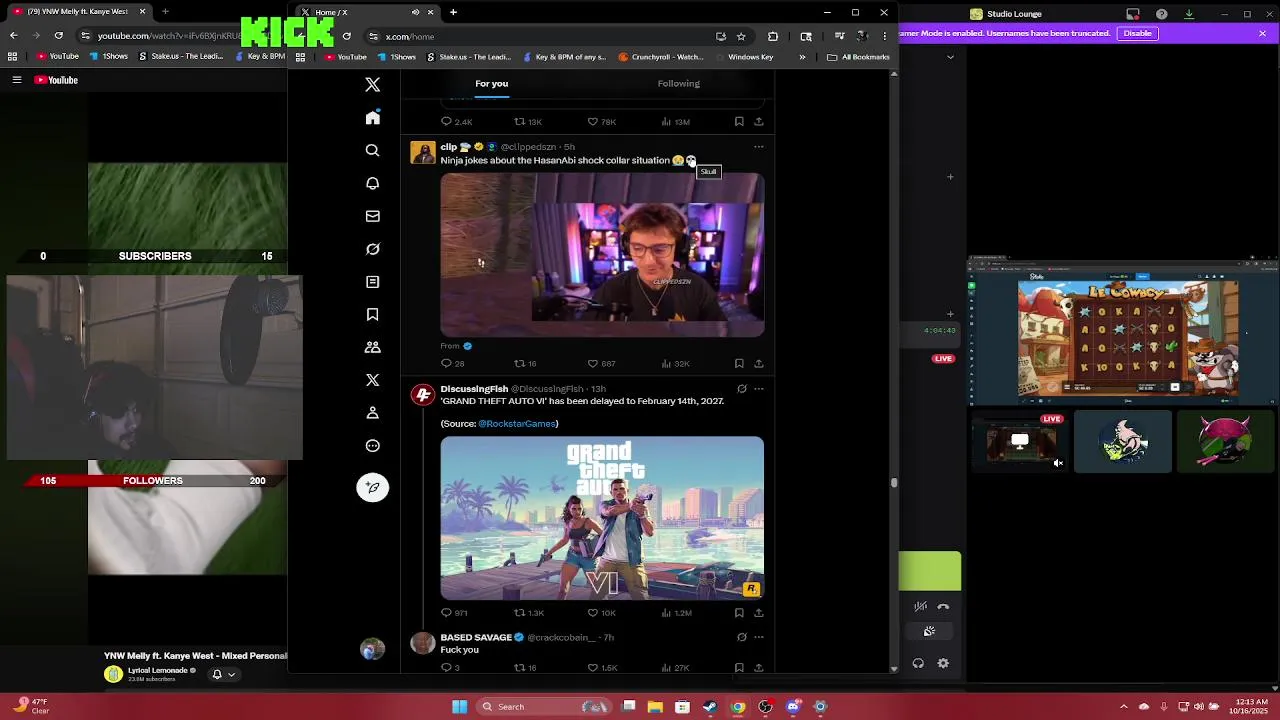Open more menu on DiscussingFilm post

pyautogui.click(x=758, y=389)
